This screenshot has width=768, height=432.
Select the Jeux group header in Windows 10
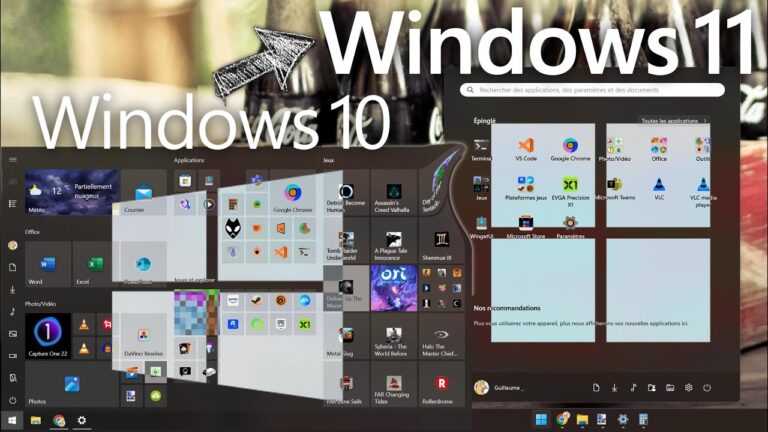[329, 160]
